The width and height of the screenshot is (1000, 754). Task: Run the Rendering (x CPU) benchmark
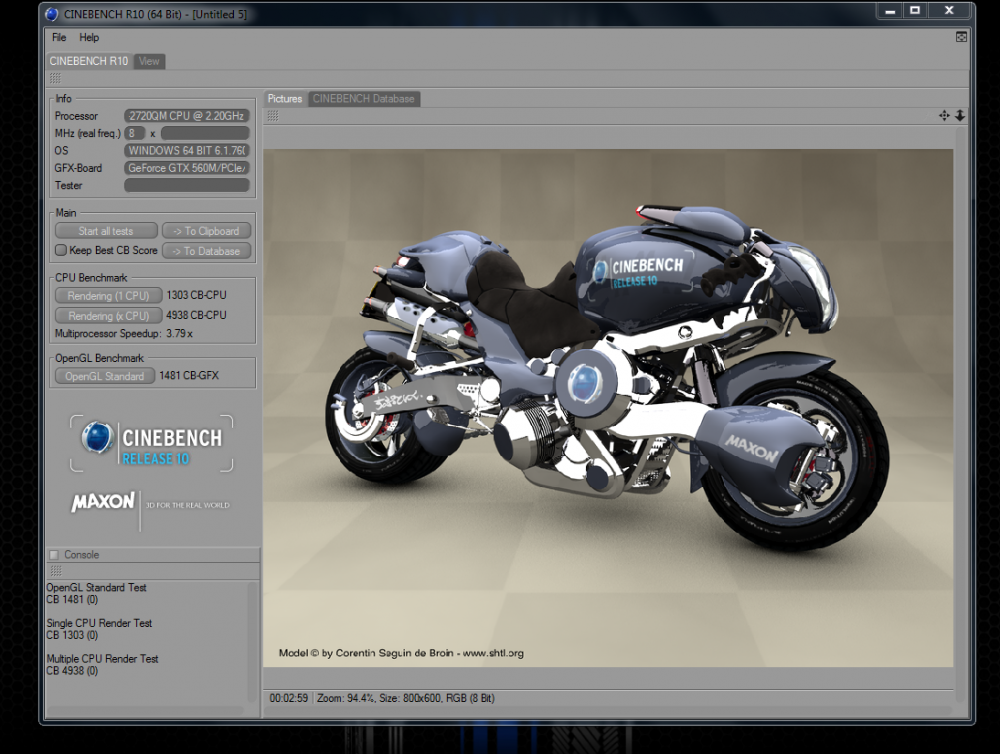pos(108,316)
